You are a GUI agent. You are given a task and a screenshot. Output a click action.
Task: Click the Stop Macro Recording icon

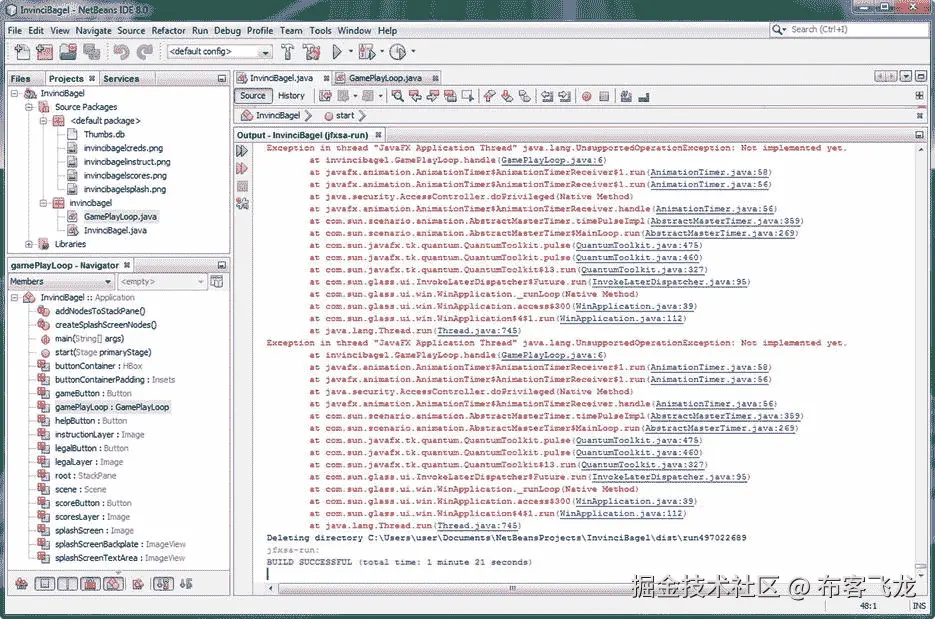pyautogui.click(x=604, y=96)
